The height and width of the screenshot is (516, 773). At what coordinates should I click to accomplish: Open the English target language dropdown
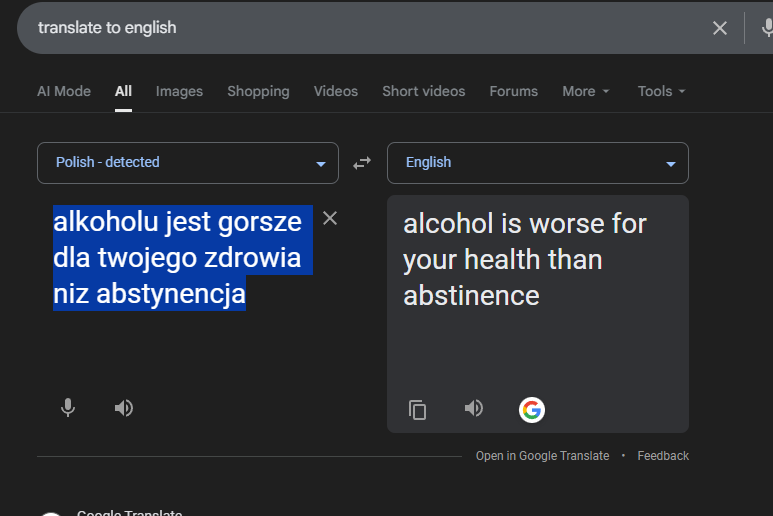[x=537, y=163]
